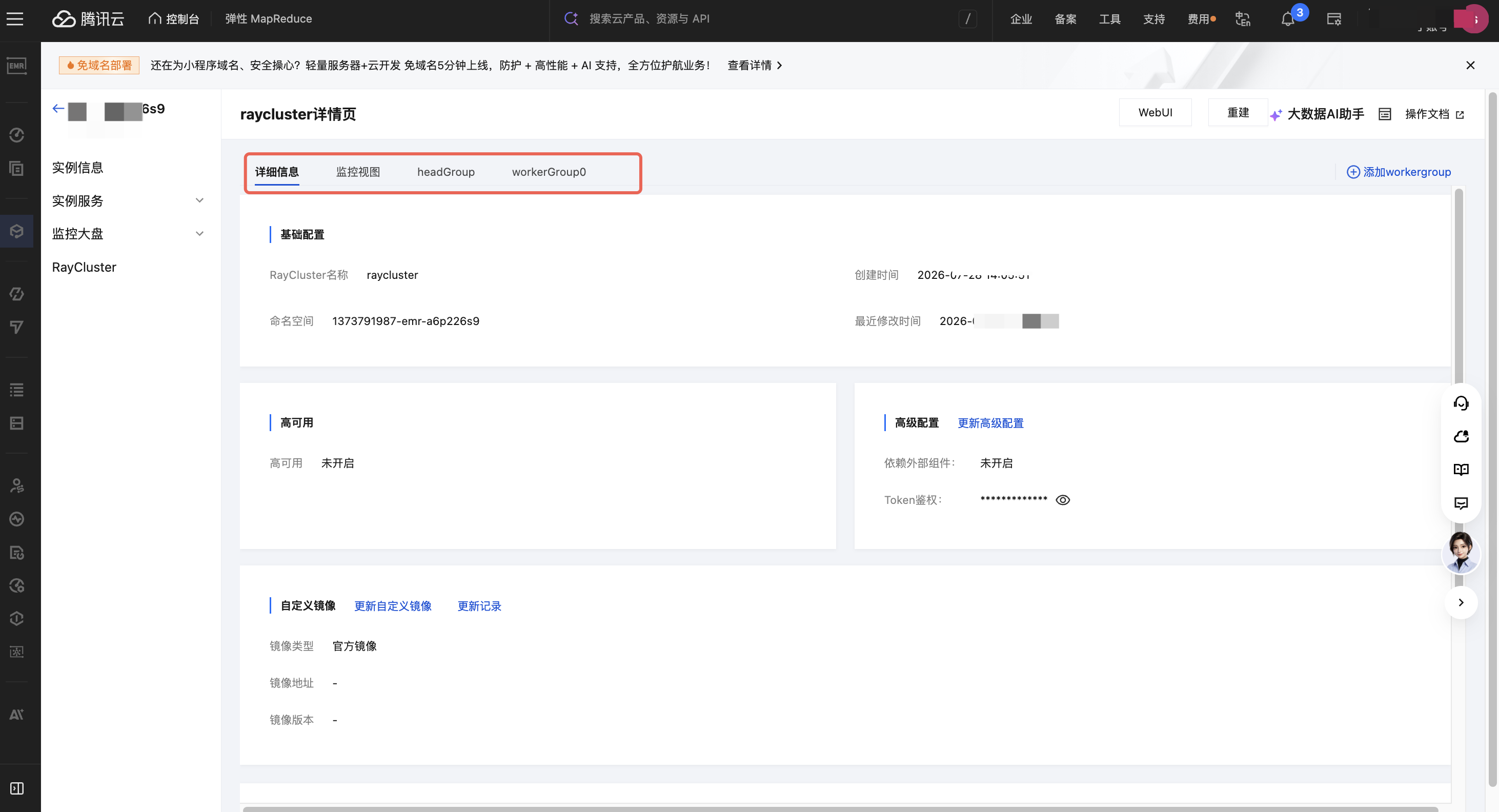Click the Tencent Cloud logo

tap(89, 19)
